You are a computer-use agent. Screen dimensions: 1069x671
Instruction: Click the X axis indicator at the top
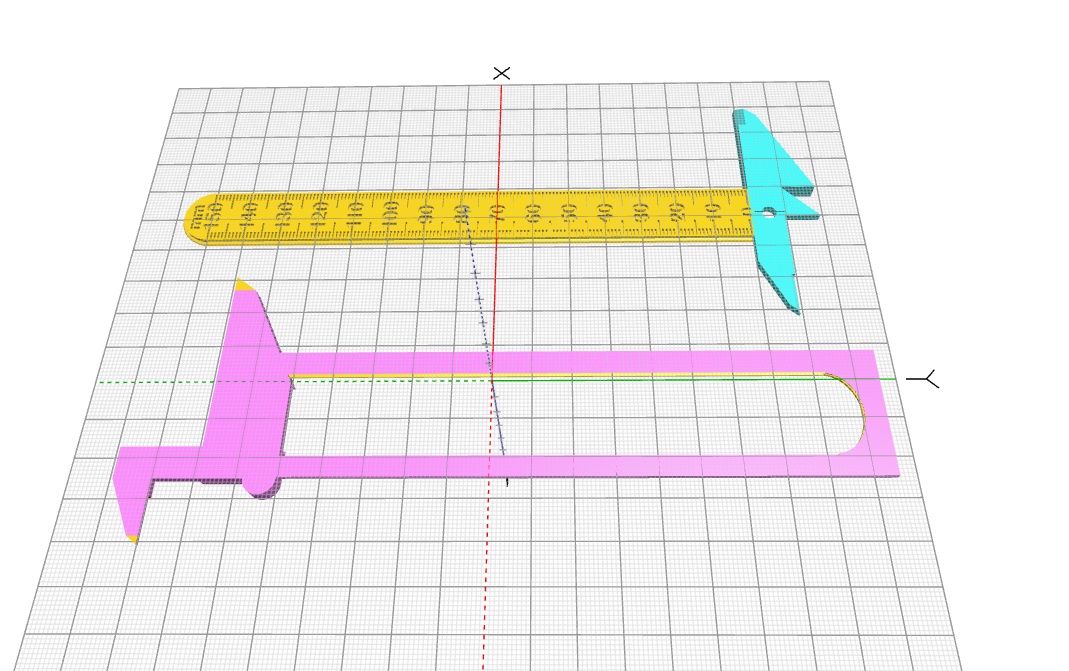pyautogui.click(x=500, y=73)
